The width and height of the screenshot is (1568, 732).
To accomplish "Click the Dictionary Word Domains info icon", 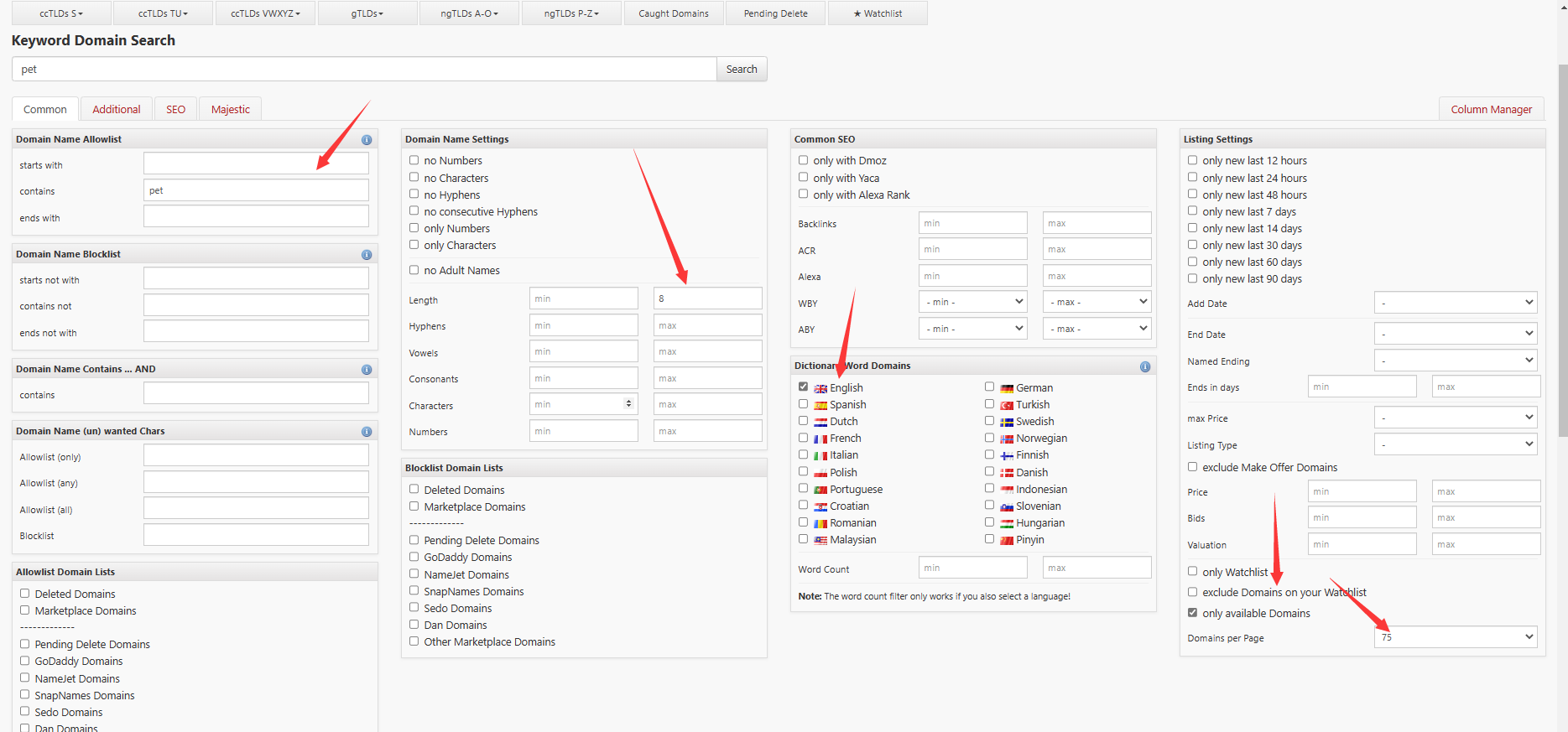I will [1145, 367].
